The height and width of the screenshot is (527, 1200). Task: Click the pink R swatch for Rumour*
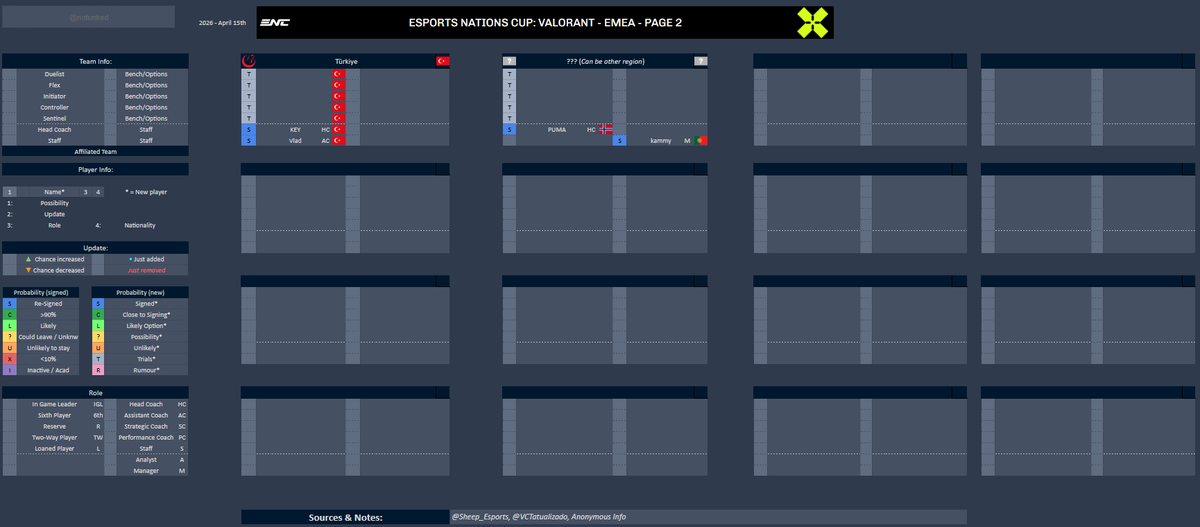98,369
